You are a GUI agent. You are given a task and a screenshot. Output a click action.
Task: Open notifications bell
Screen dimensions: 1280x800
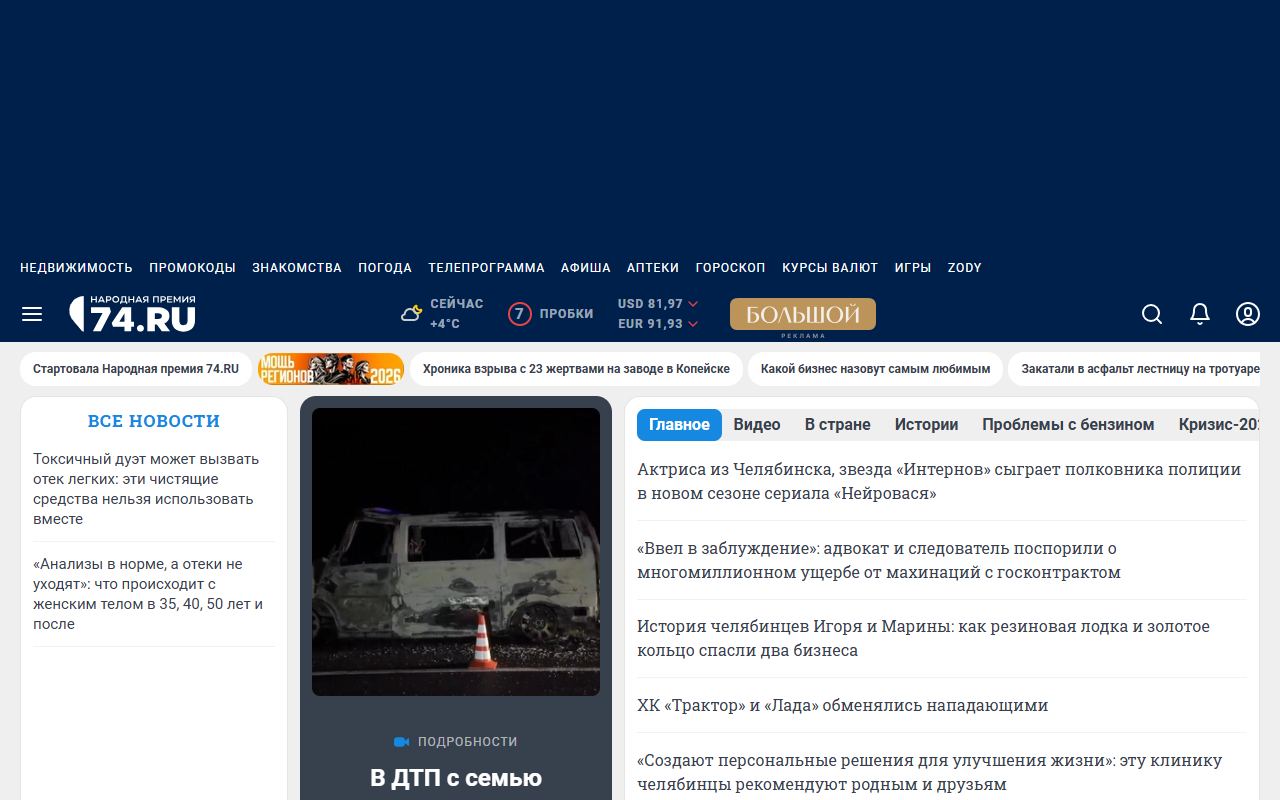coord(1200,314)
